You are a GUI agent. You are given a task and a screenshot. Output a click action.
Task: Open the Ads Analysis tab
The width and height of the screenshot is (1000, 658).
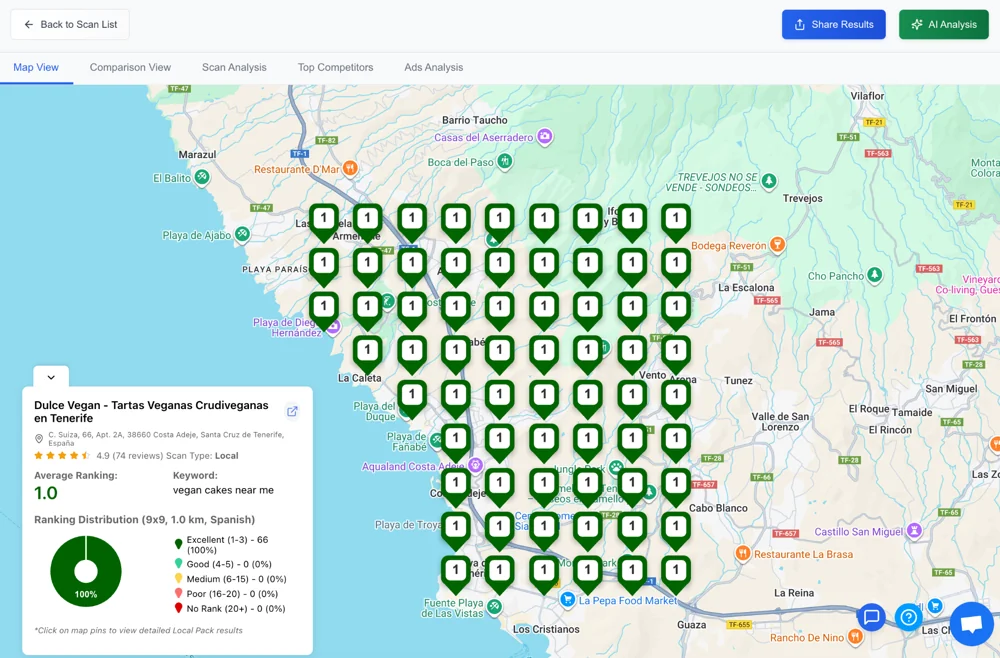(x=433, y=67)
